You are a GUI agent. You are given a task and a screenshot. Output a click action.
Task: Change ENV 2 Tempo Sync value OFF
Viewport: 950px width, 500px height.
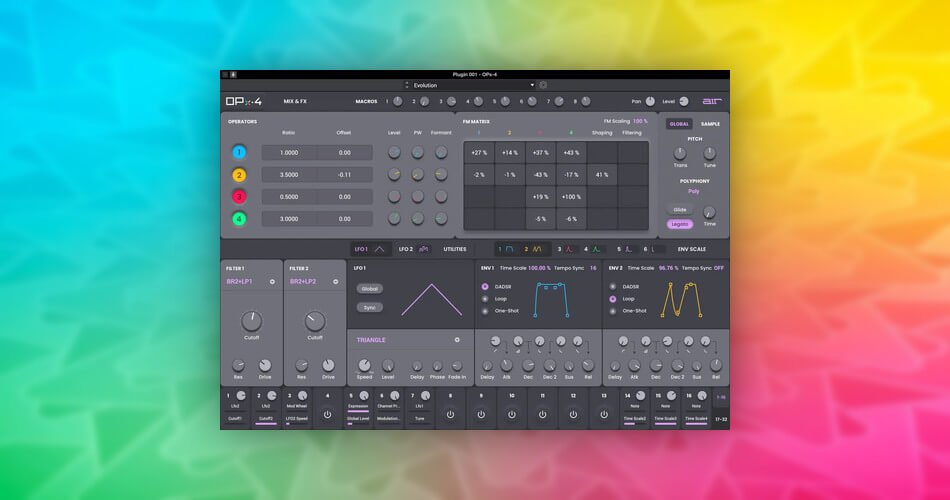[x=719, y=268]
